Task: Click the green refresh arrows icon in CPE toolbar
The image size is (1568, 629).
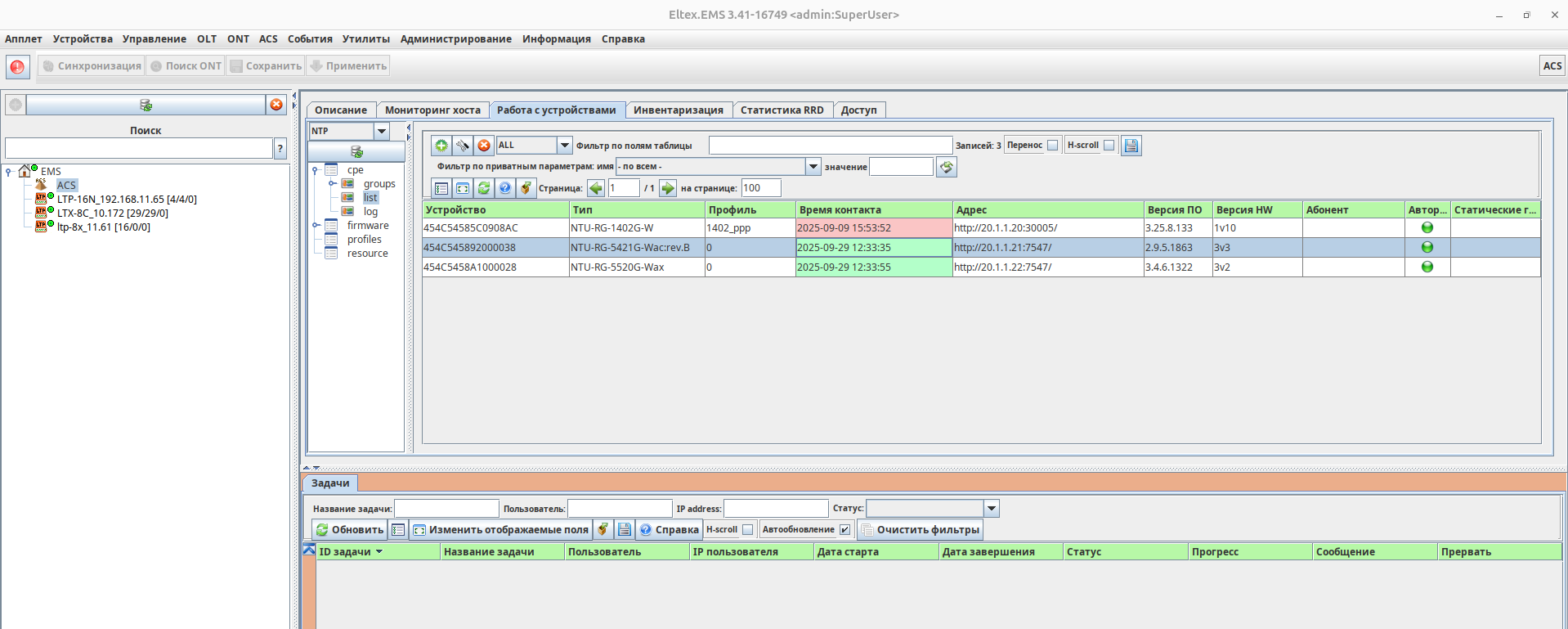Action: point(484,188)
